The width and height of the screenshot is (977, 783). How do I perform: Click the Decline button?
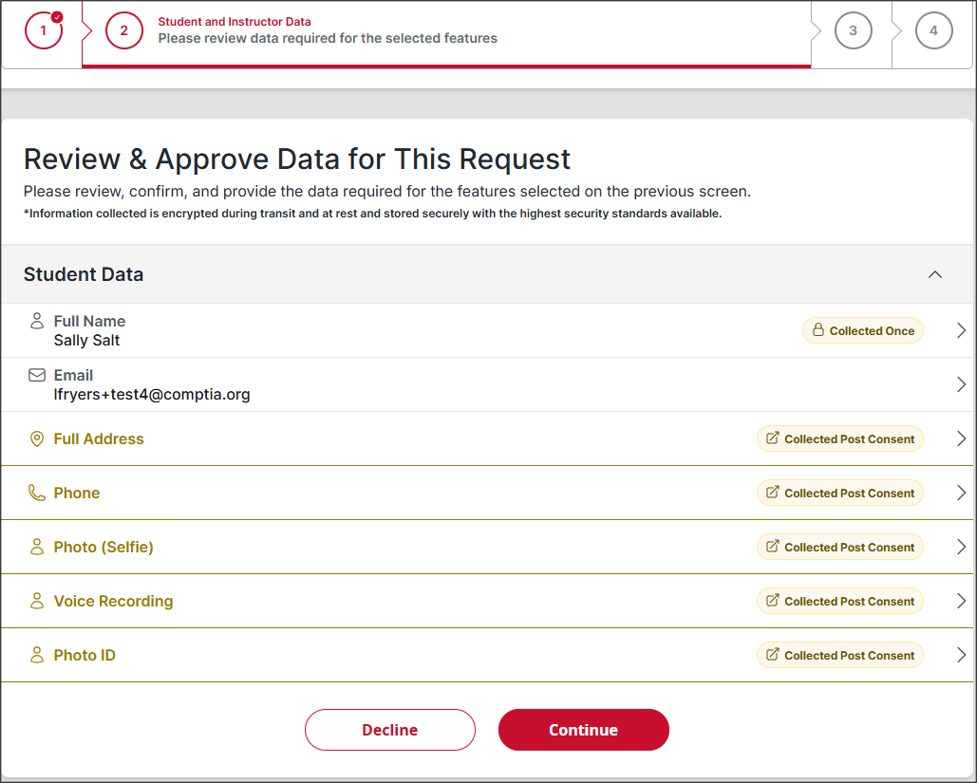tap(390, 729)
